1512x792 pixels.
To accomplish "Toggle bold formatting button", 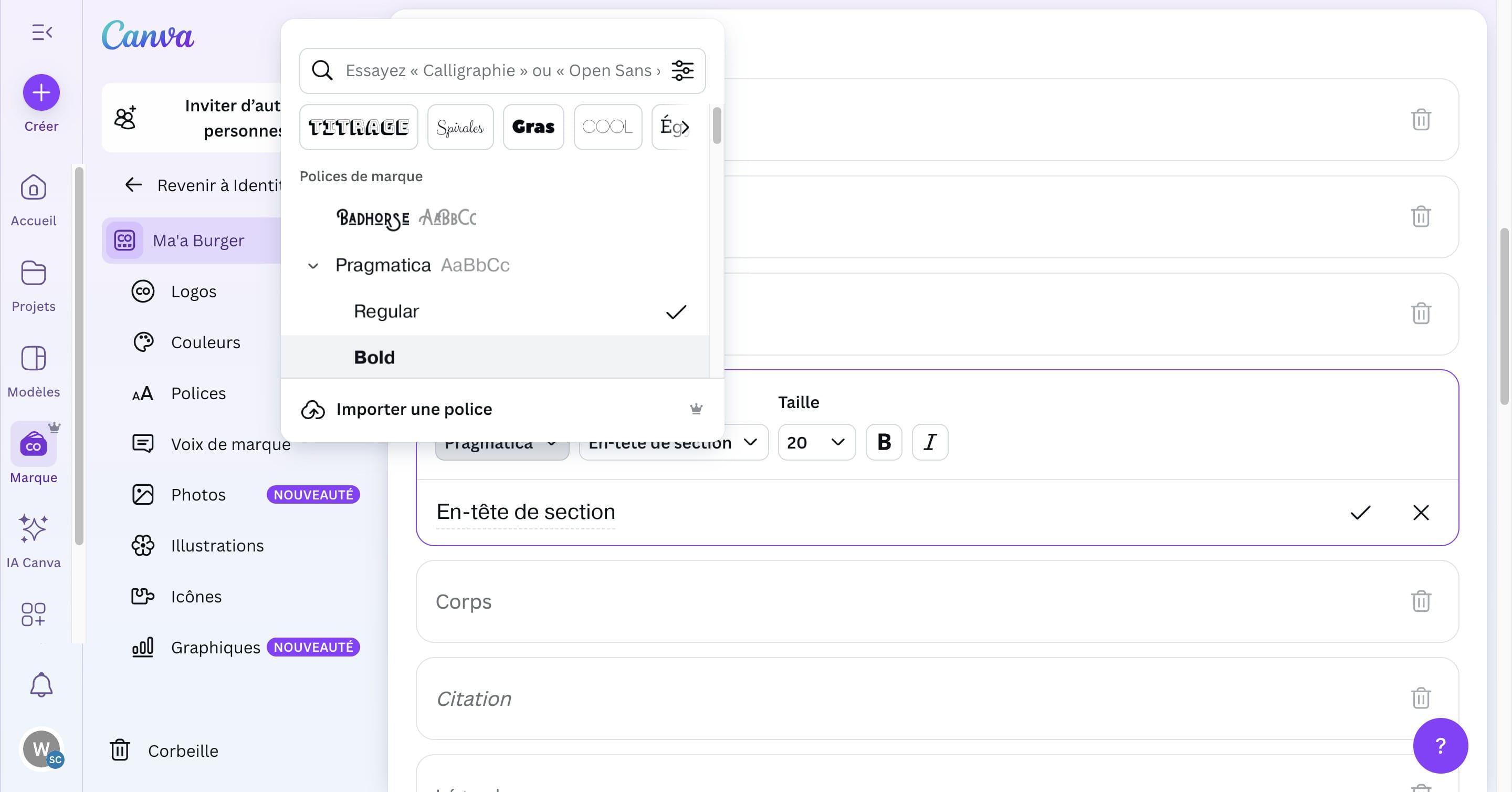I will click(x=884, y=442).
